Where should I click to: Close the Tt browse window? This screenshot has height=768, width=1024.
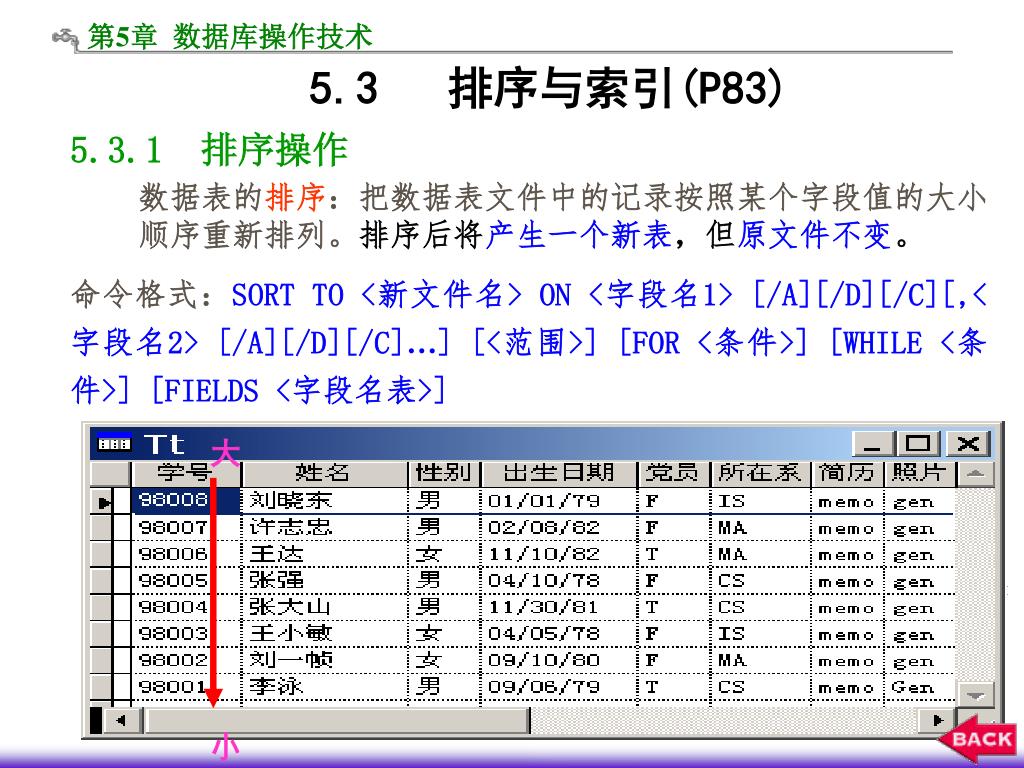(x=968, y=445)
